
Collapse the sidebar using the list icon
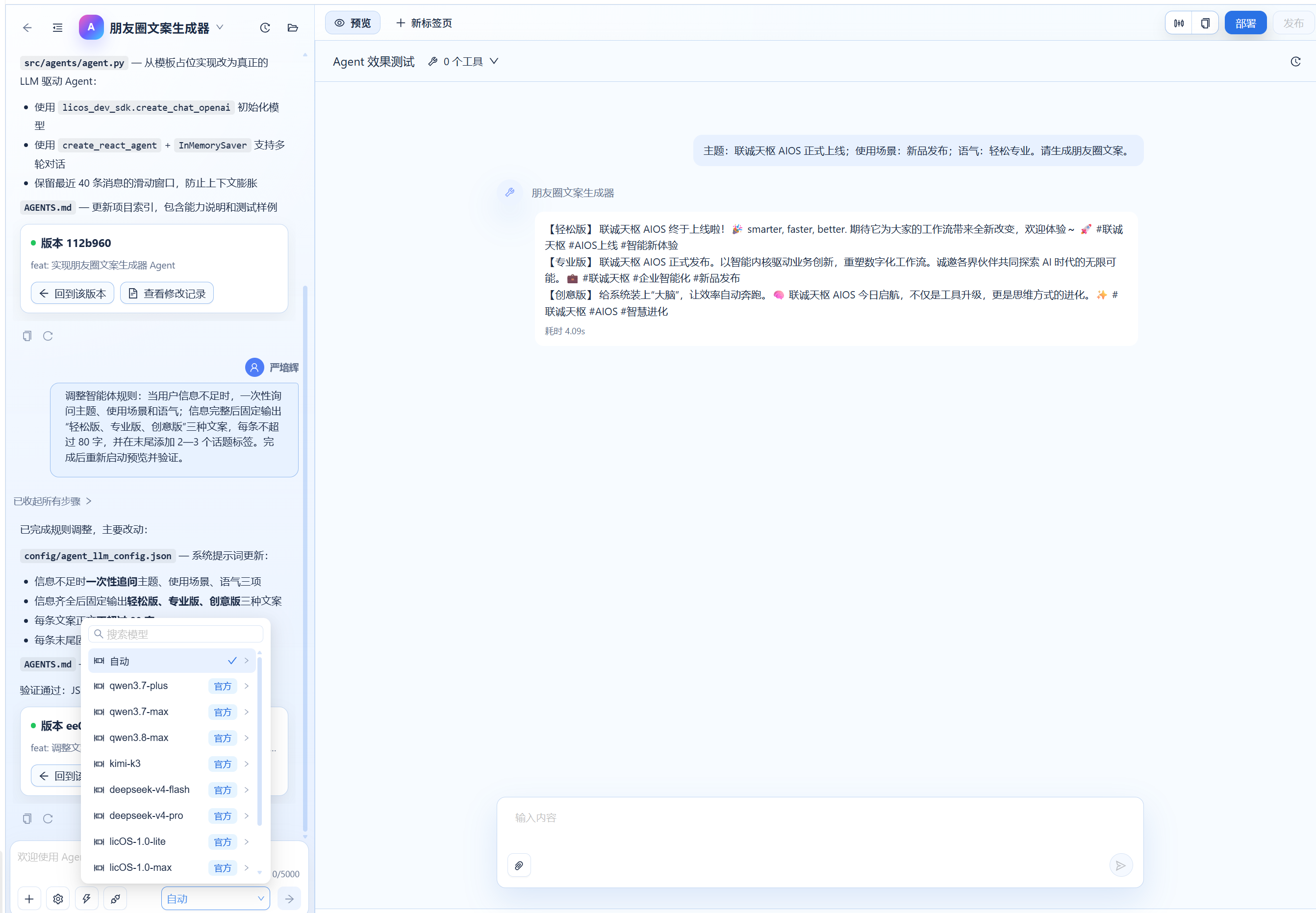57,27
